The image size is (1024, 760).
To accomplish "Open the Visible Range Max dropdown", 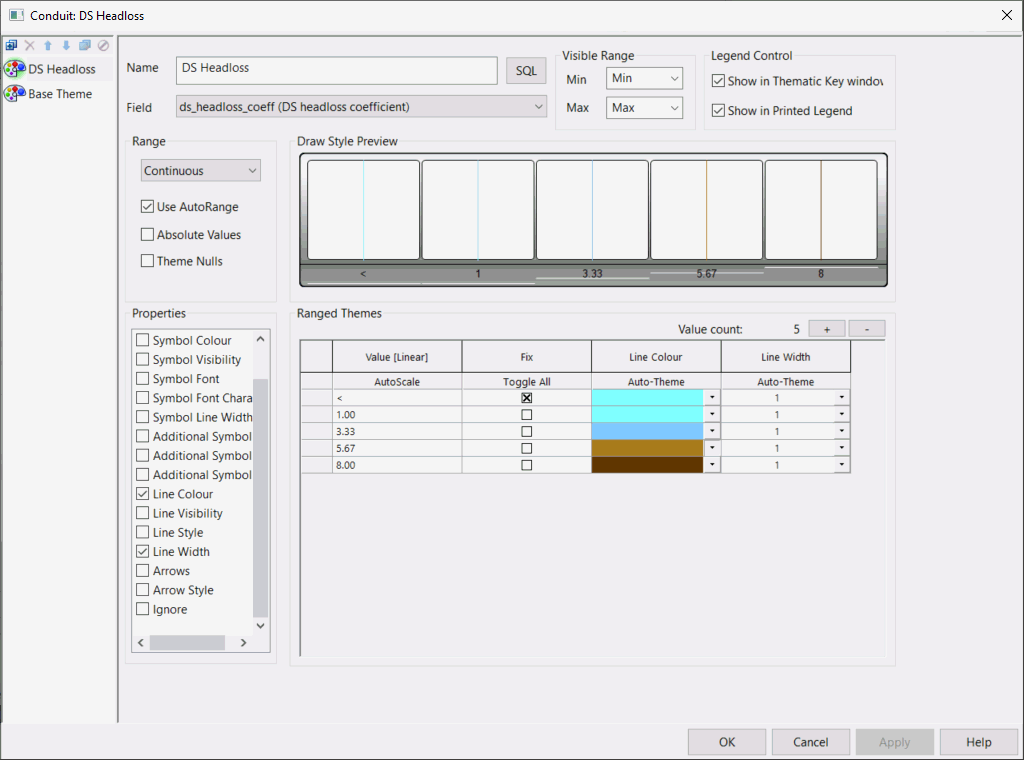I will 645,108.
